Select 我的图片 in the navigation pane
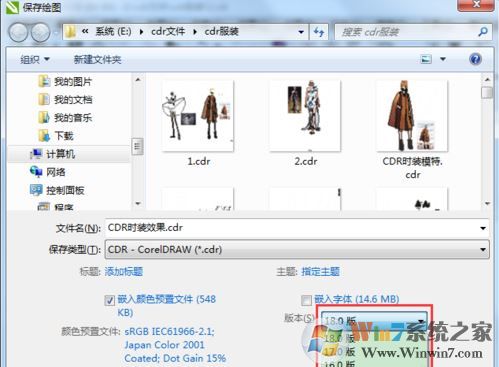Image resolution: width=499 pixels, height=367 pixels. pyautogui.click(x=73, y=81)
